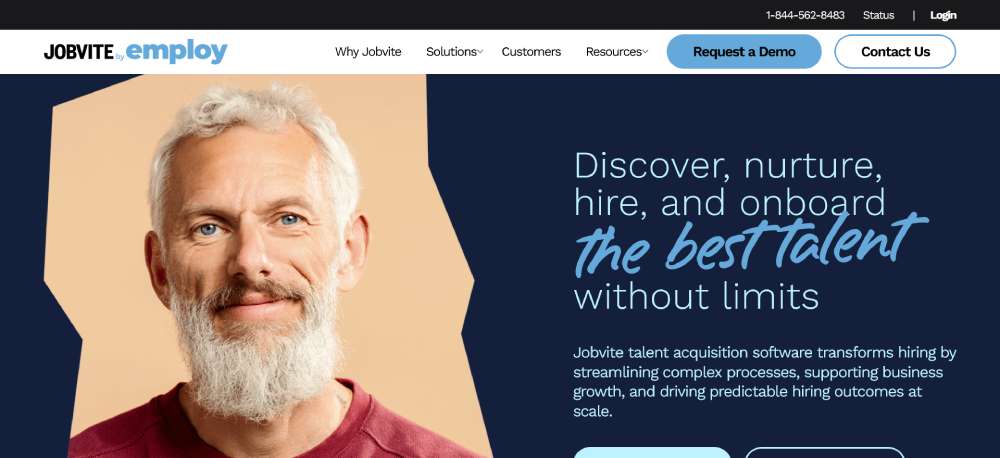Click the Jobvite talent acquisition description paragraph
The width and height of the screenshot is (1000, 458).
coord(765,381)
